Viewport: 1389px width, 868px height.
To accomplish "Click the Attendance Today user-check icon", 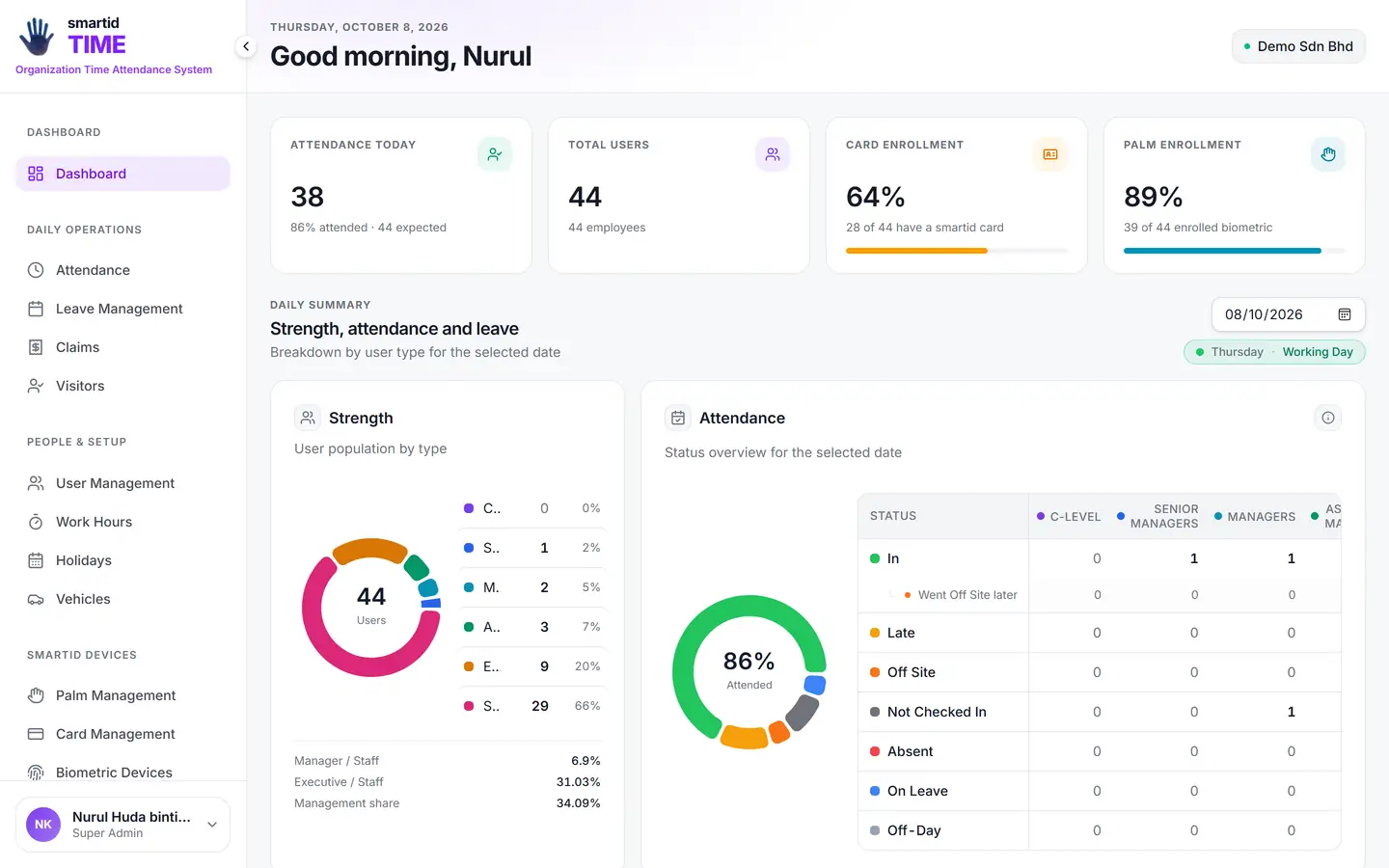I will tap(495, 154).
